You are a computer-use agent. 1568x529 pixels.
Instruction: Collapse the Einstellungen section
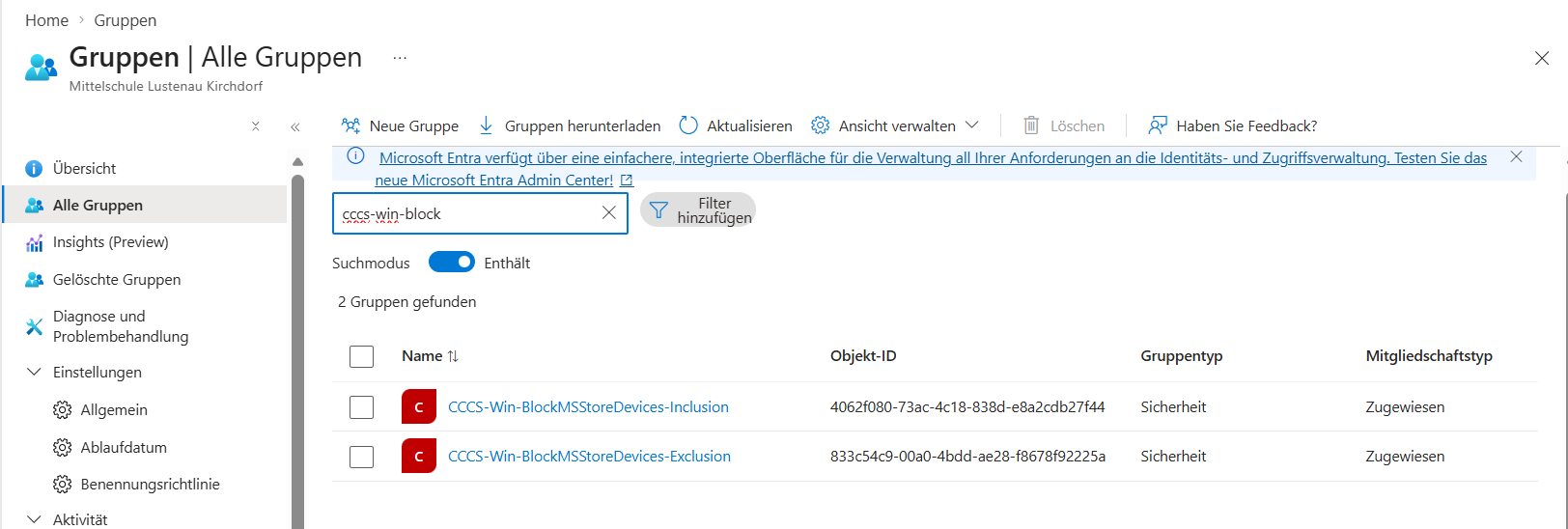[x=34, y=372]
